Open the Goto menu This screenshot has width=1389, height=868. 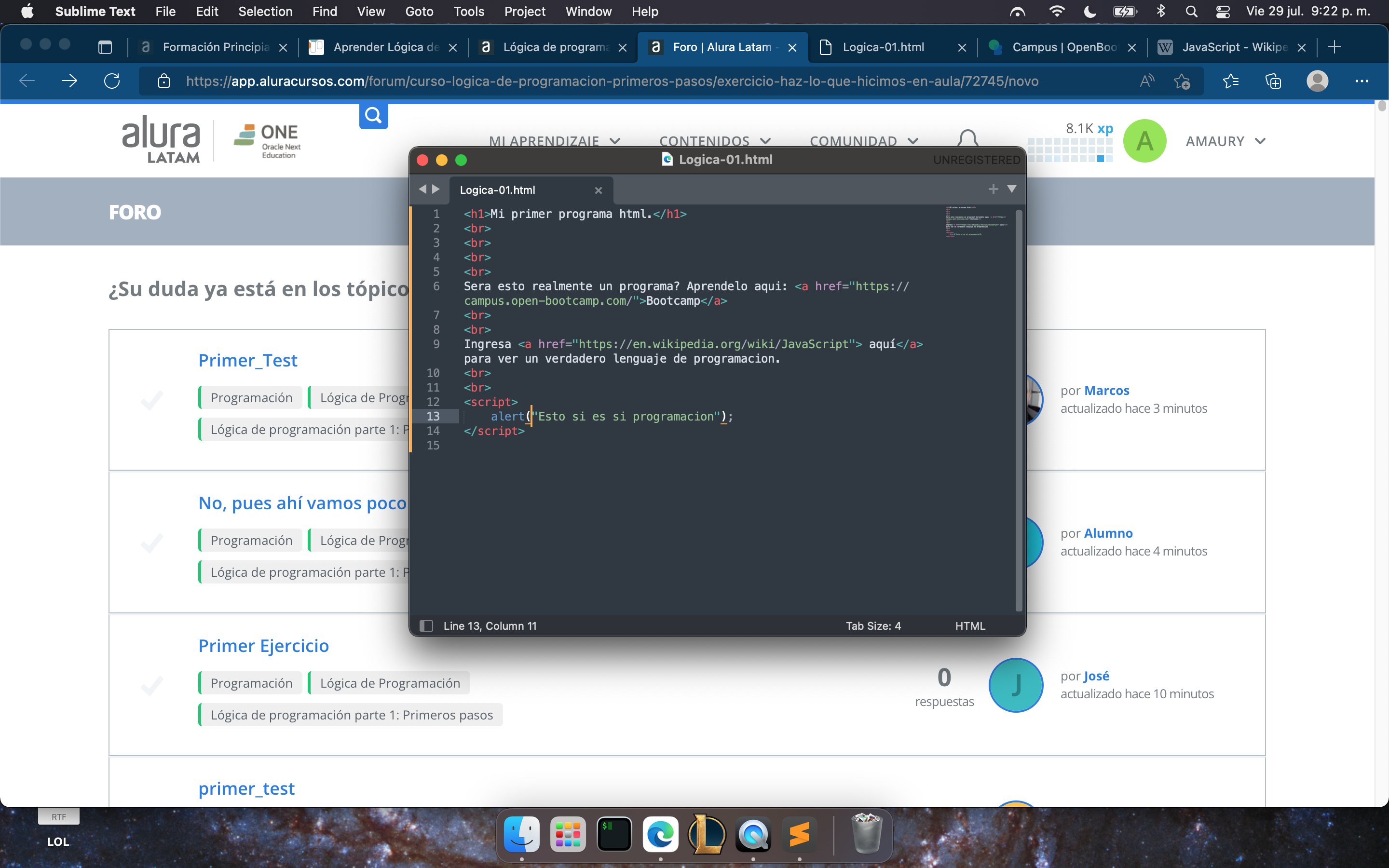419,12
